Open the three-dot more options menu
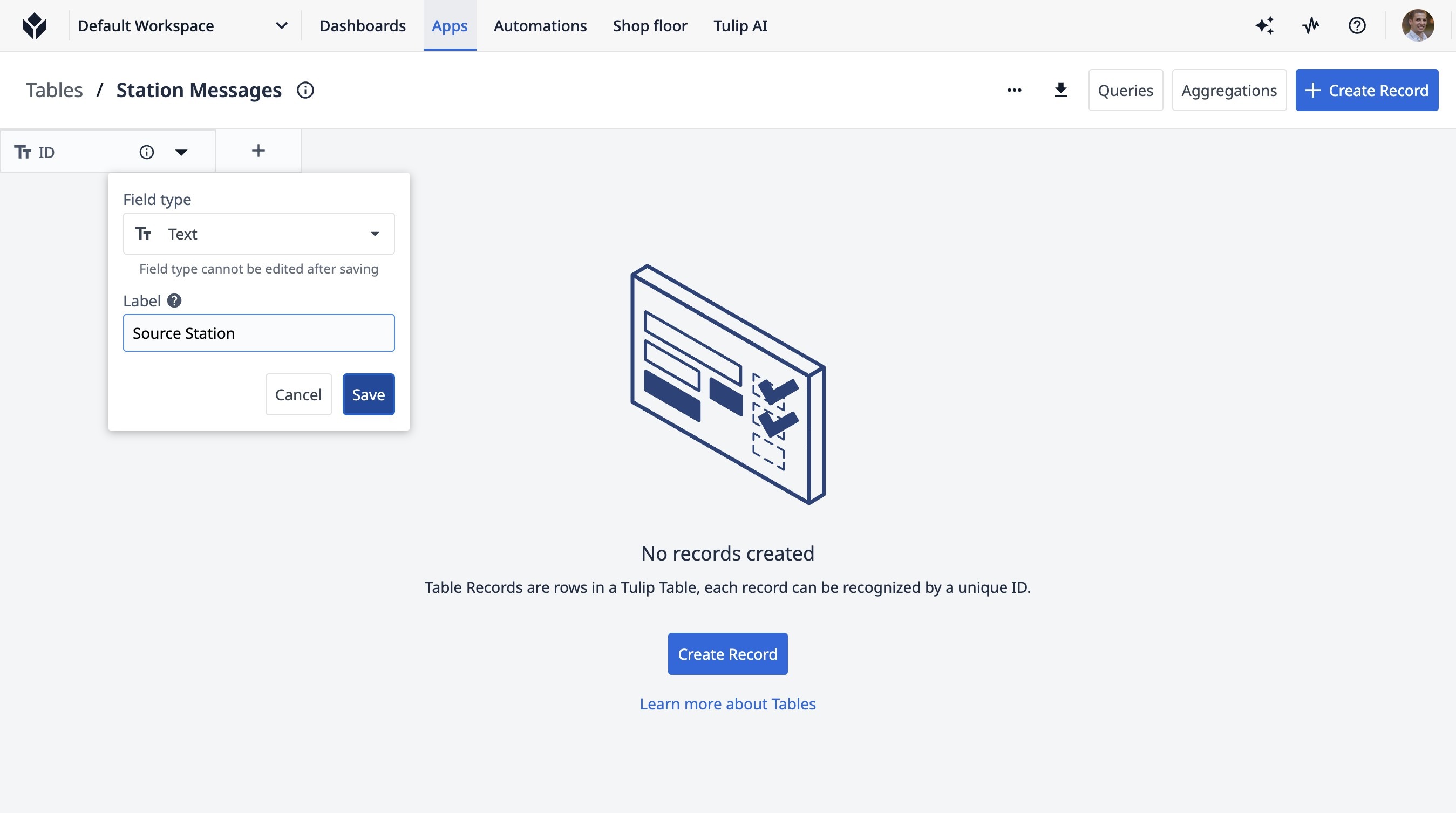The height and width of the screenshot is (813, 1456). pos(1014,91)
